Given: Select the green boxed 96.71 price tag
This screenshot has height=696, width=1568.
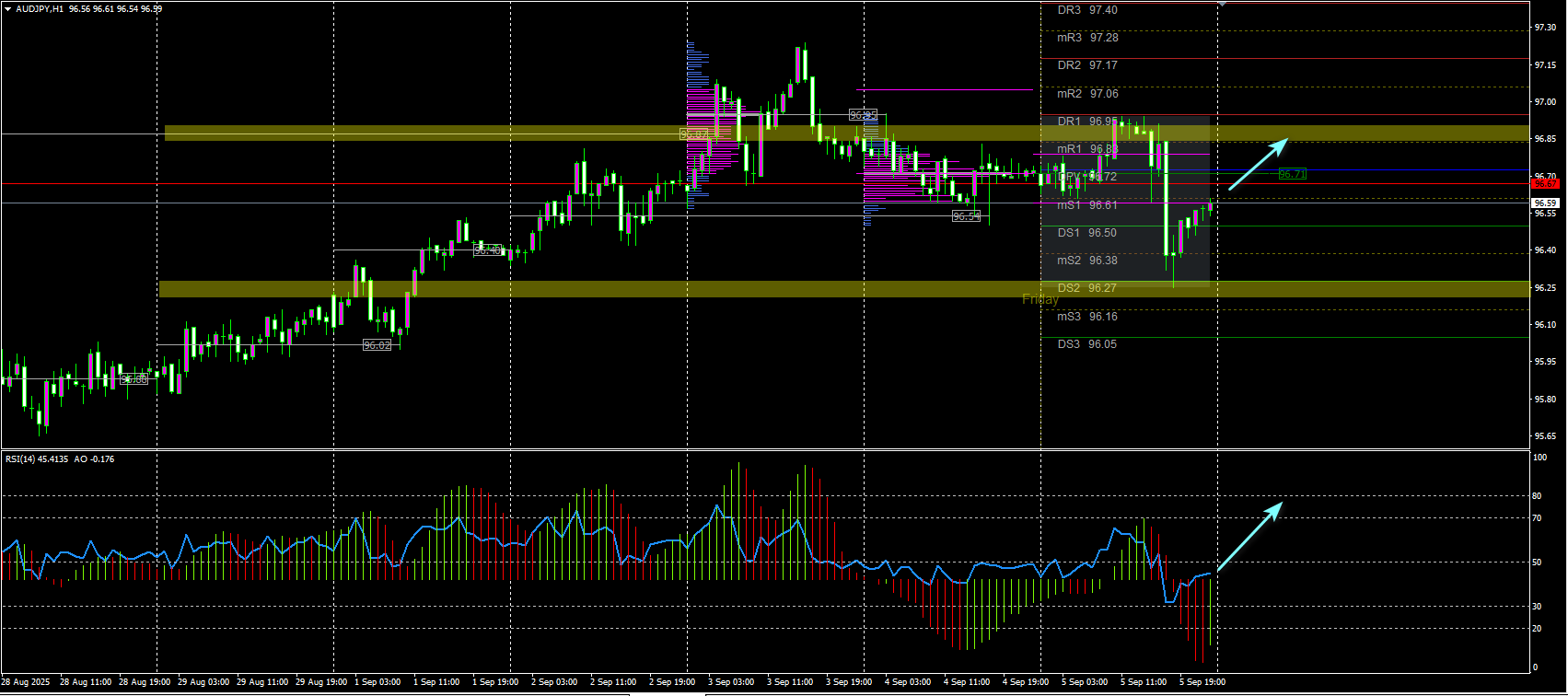Looking at the screenshot, I should coord(1293,174).
